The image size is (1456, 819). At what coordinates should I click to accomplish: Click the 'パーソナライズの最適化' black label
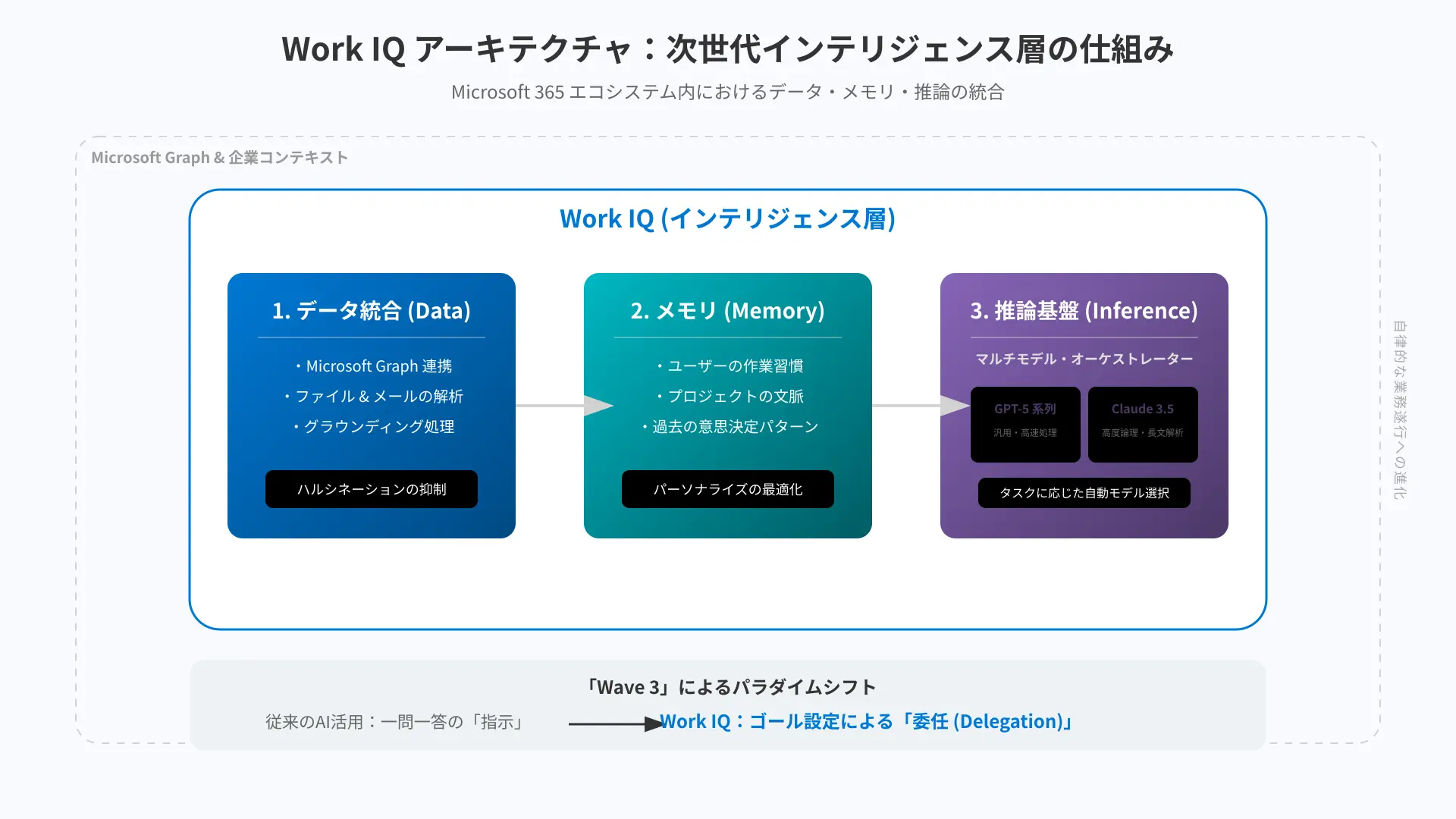[728, 489]
